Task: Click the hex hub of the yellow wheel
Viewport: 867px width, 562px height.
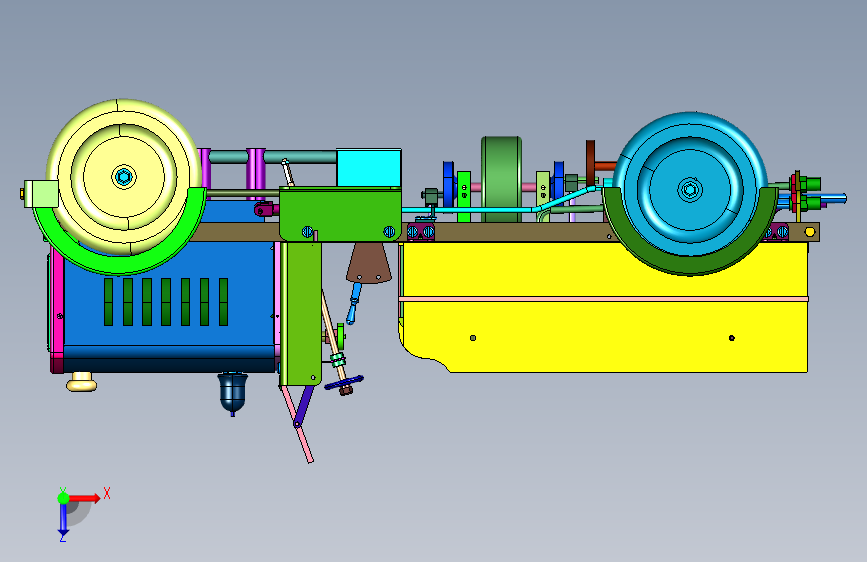Action: click(123, 178)
